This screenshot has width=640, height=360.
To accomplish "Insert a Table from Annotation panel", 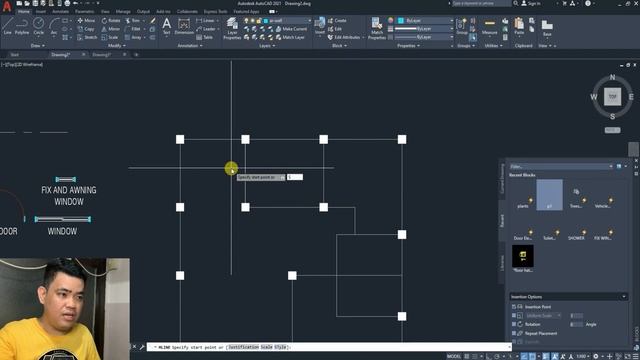I will (204, 37).
